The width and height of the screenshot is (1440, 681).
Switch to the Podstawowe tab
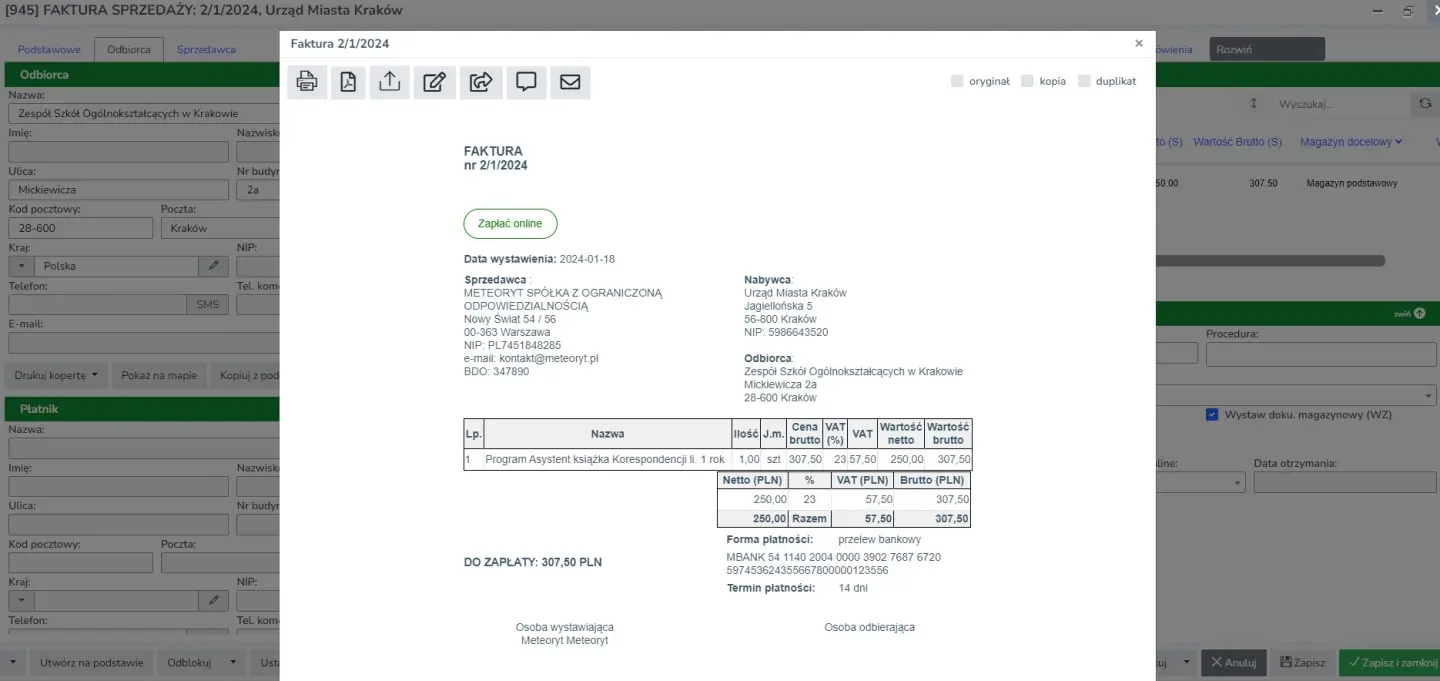tap(49, 49)
